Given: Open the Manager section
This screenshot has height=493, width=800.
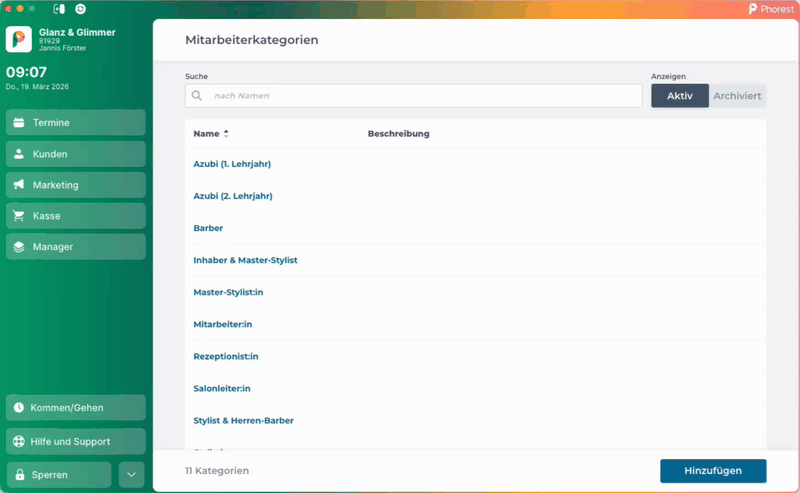Looking at the screenshot, I should pos(76,247).
